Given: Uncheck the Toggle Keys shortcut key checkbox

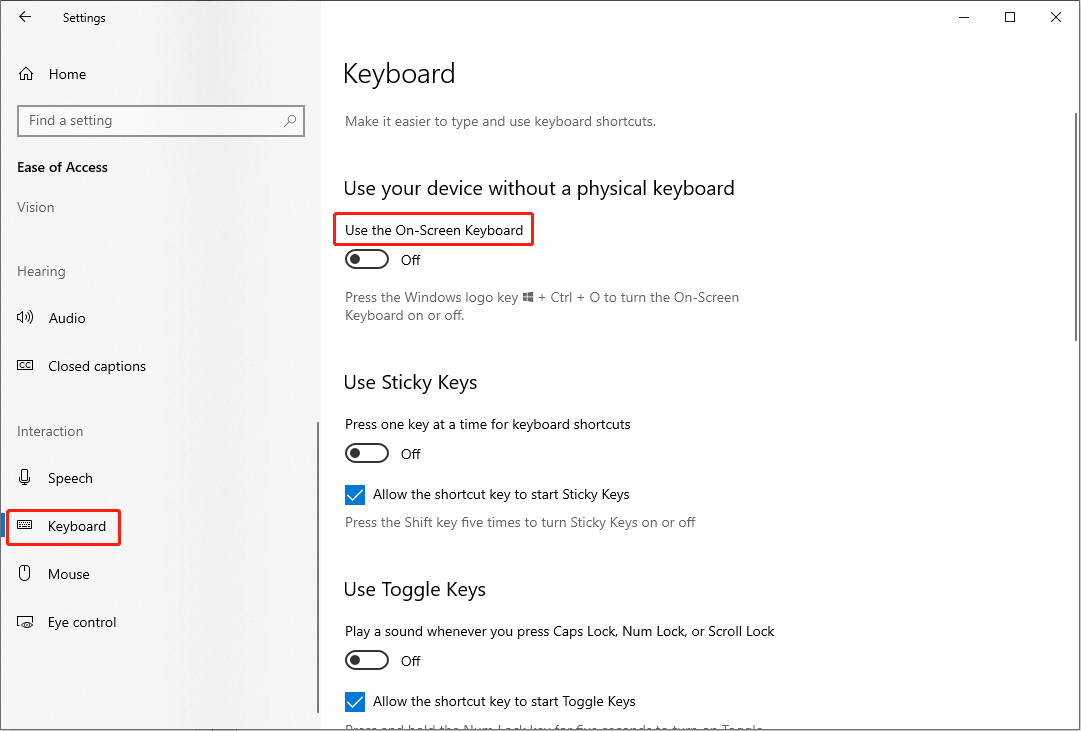Looking at the screenshot, I should pyautogui.click(x=355, y=702).
